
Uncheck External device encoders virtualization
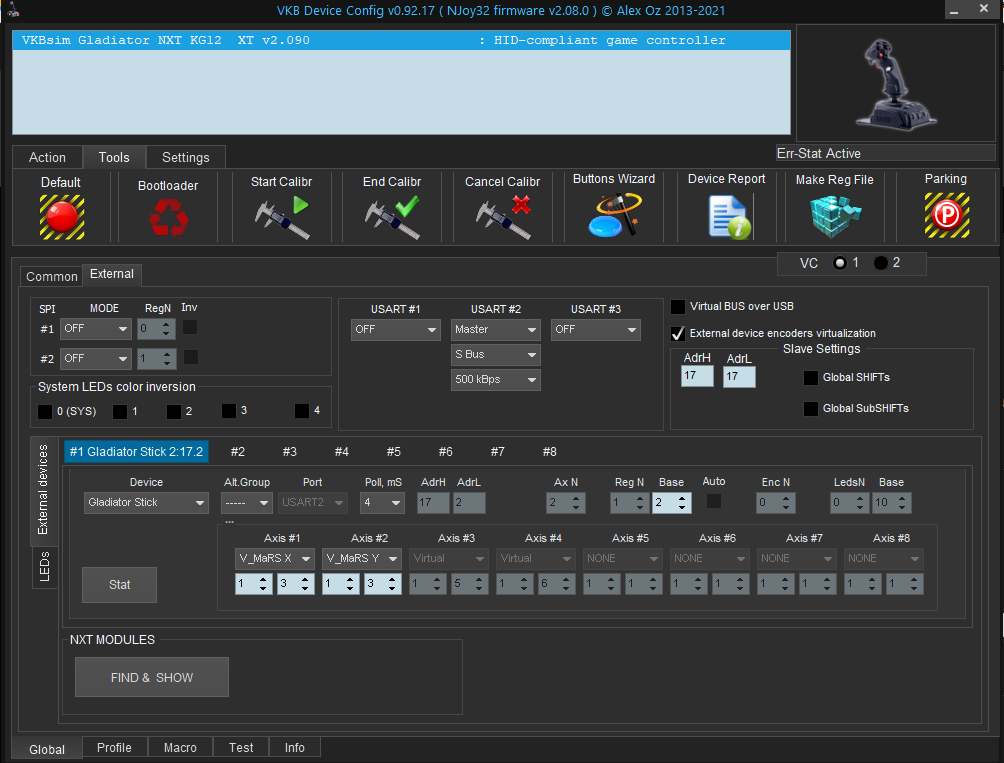click(678, 333)
